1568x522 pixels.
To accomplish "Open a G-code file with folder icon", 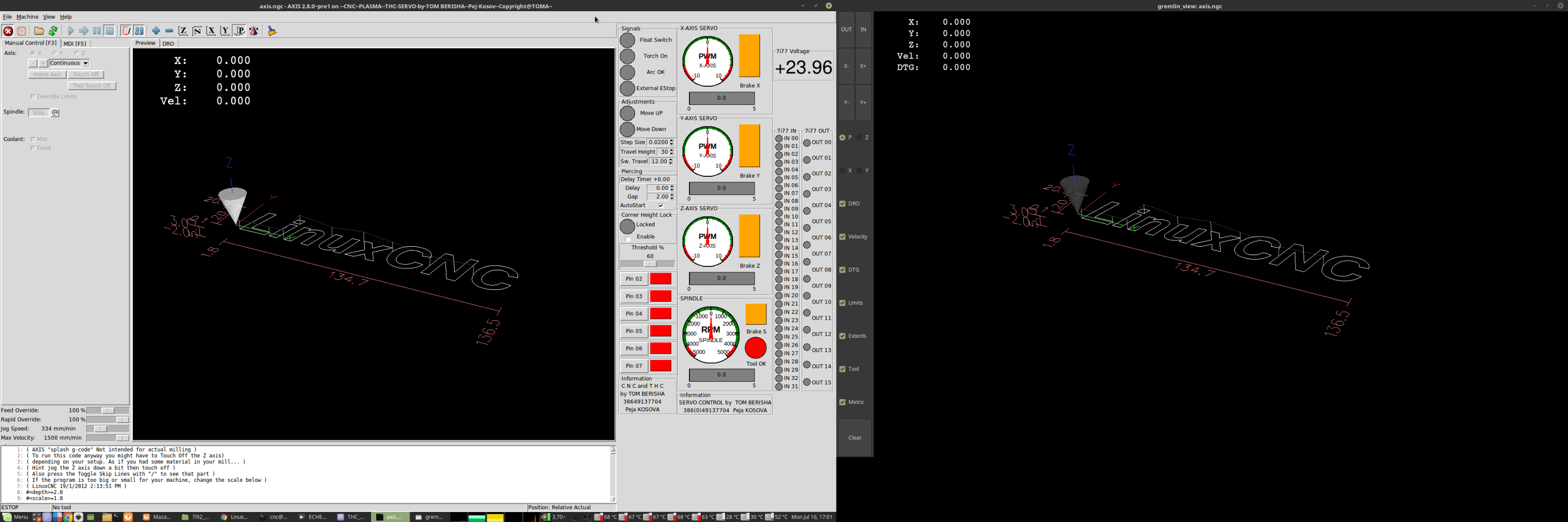I will 39,31.
